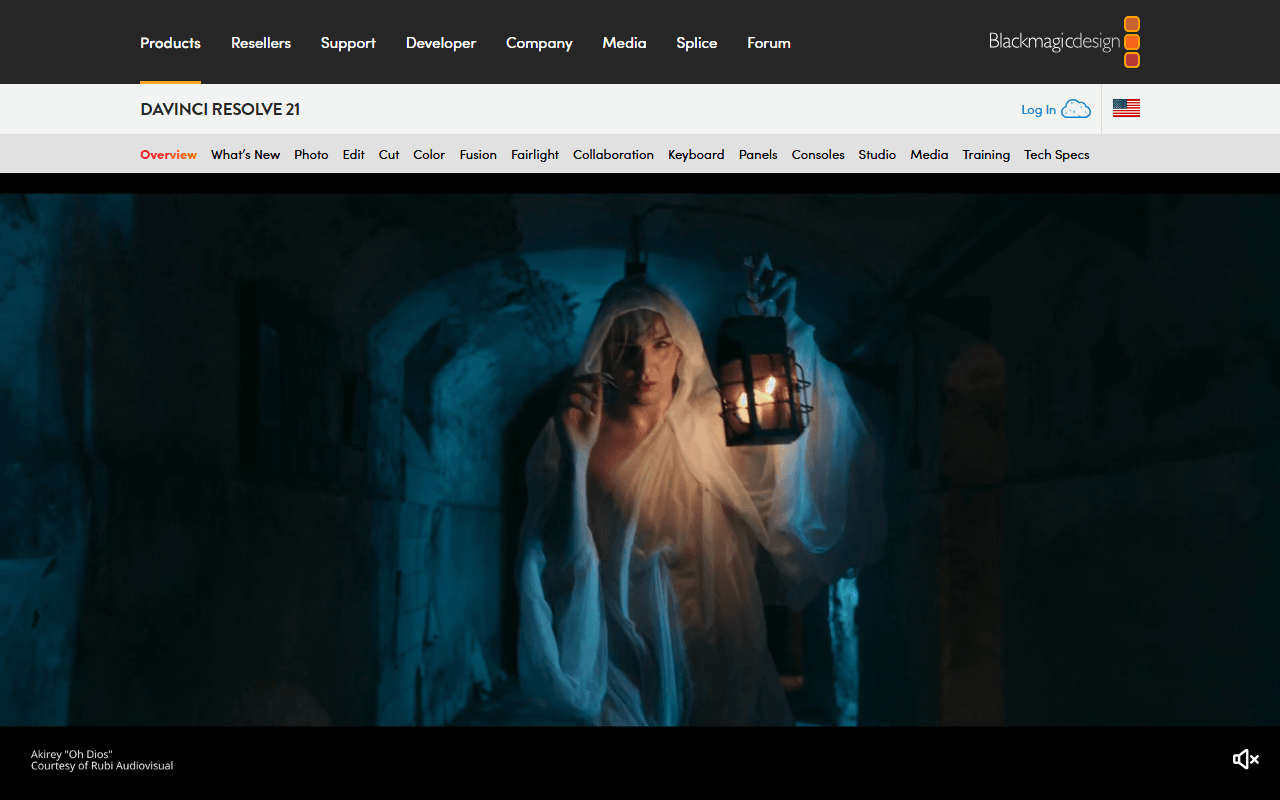Open the Consoles tab
Viewport: 1280px width, 800px height.
pyautogui.click(x=818, y=154)
